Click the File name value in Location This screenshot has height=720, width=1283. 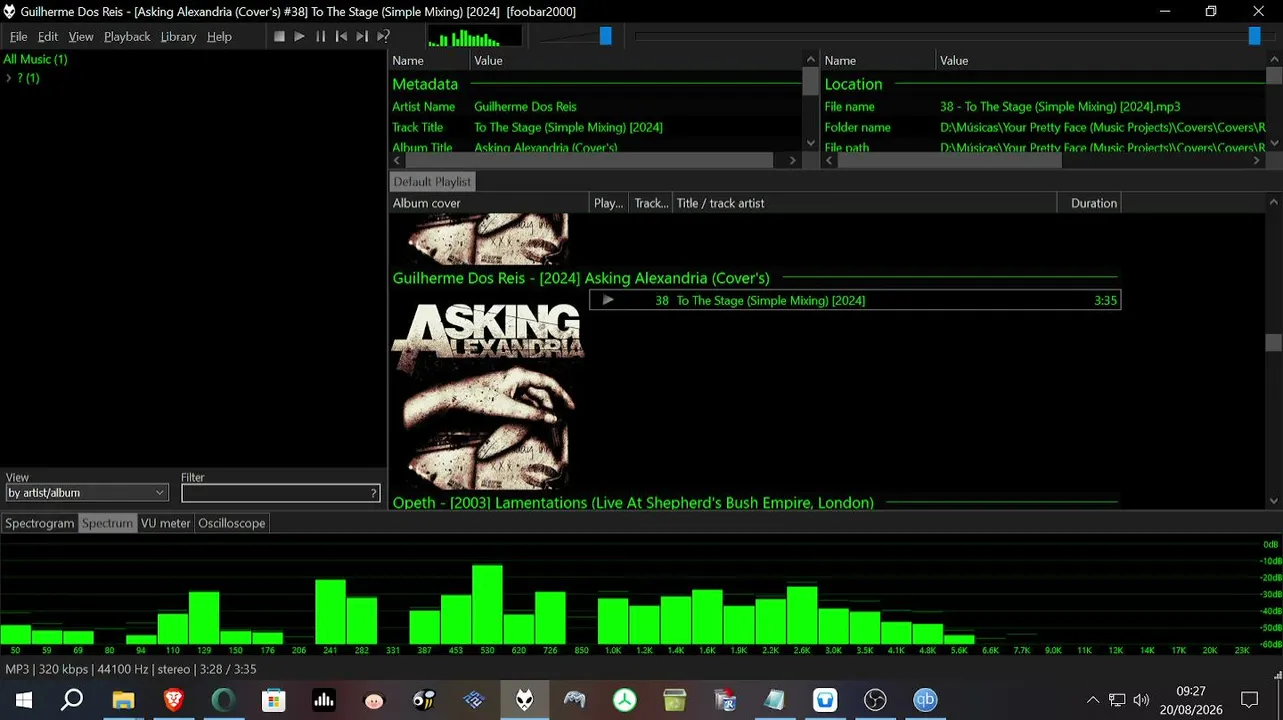(x=1060, y=106)
